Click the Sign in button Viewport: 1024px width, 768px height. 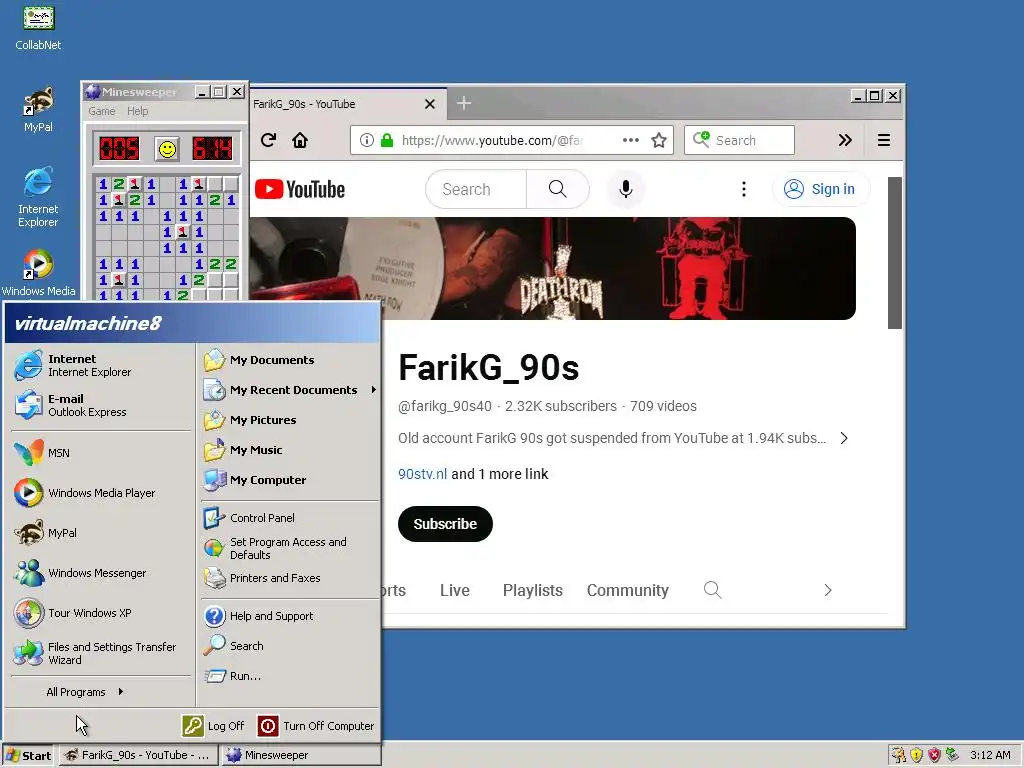pyautogui.click(x=820, y=189)
